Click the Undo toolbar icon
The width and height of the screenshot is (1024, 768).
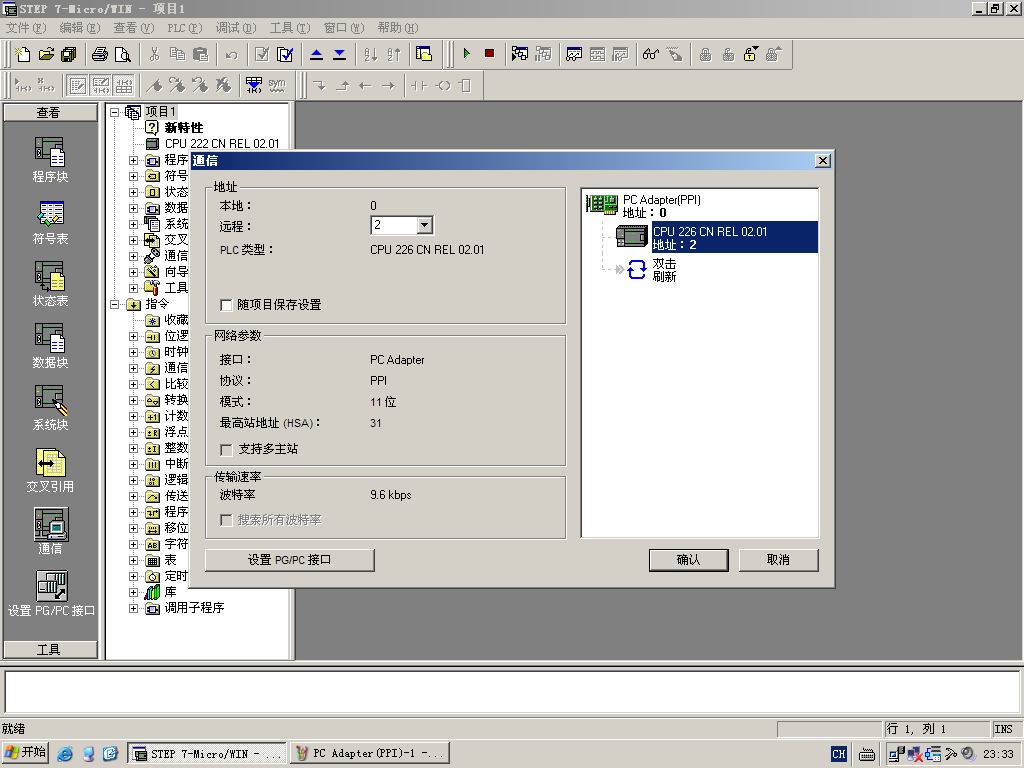tap(231, 54)
